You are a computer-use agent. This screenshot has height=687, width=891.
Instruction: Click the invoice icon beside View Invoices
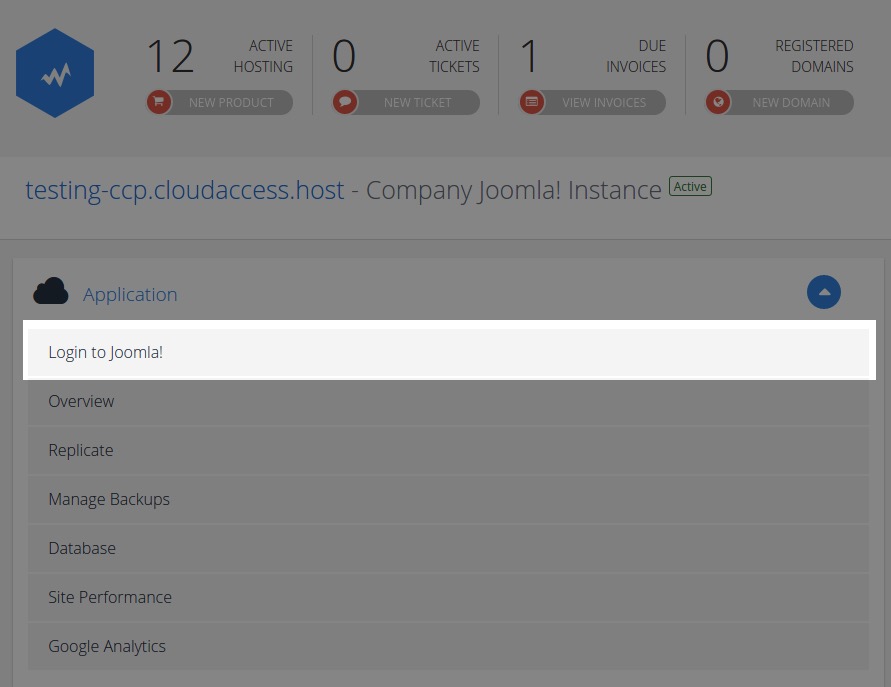[532, 102]
